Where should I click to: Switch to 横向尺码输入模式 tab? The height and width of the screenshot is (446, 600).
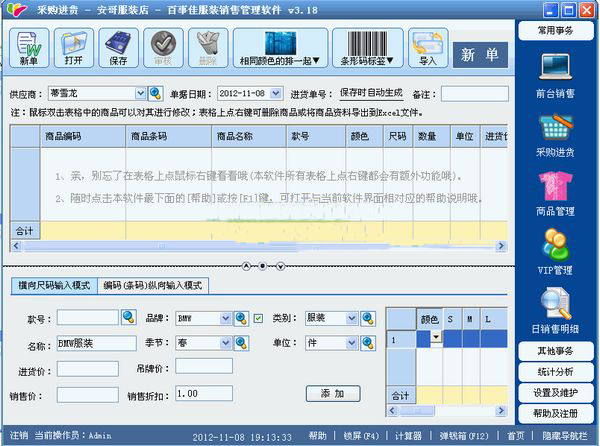click(54, 285)
